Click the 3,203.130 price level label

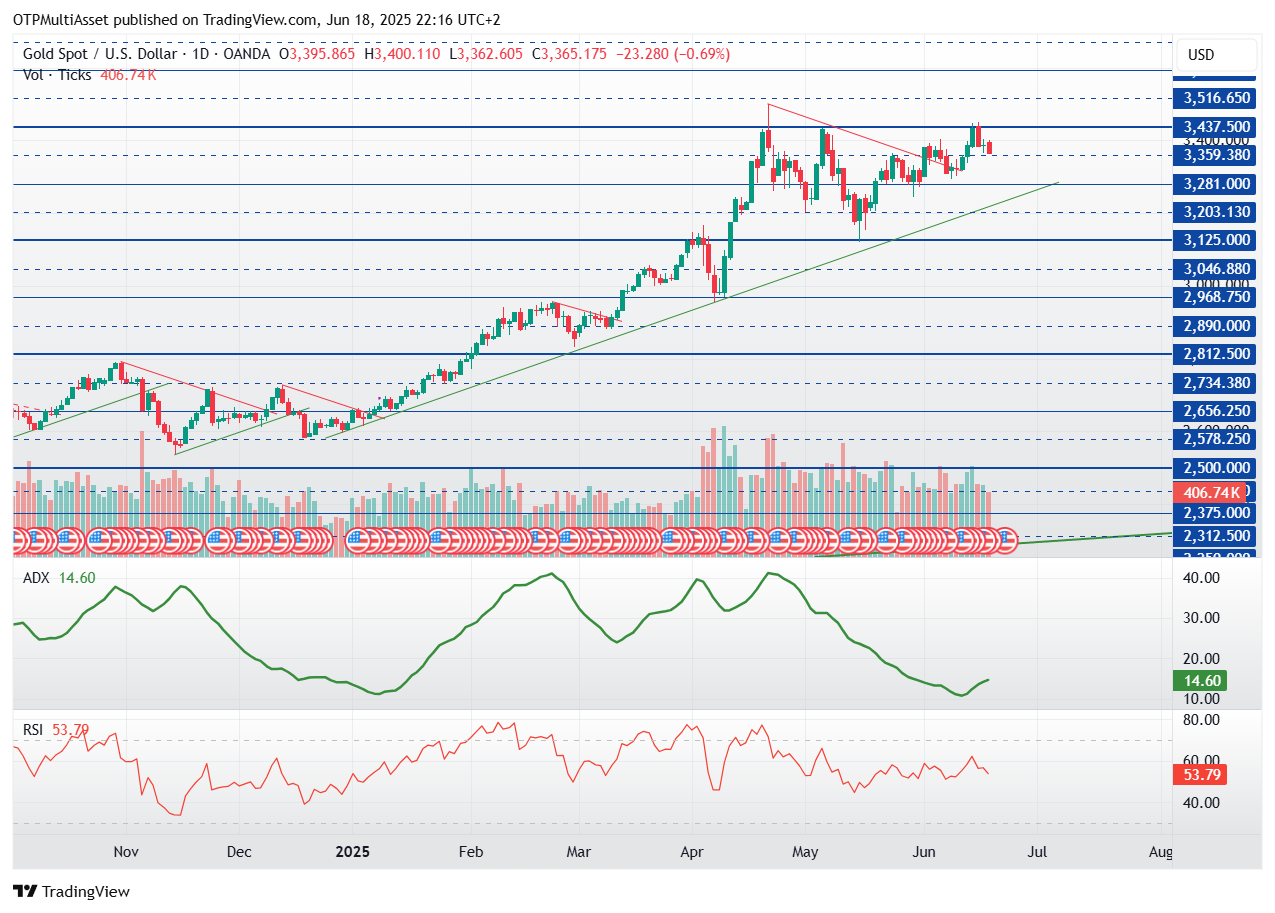(x=1216, y=212)
